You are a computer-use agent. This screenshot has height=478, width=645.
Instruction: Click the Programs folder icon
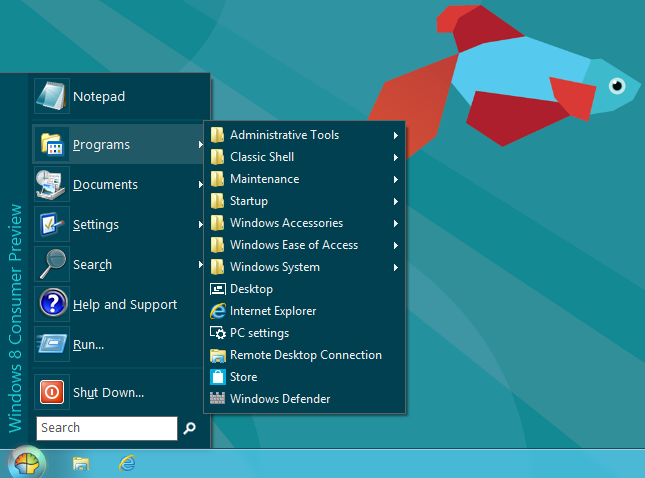pos(52,144)
